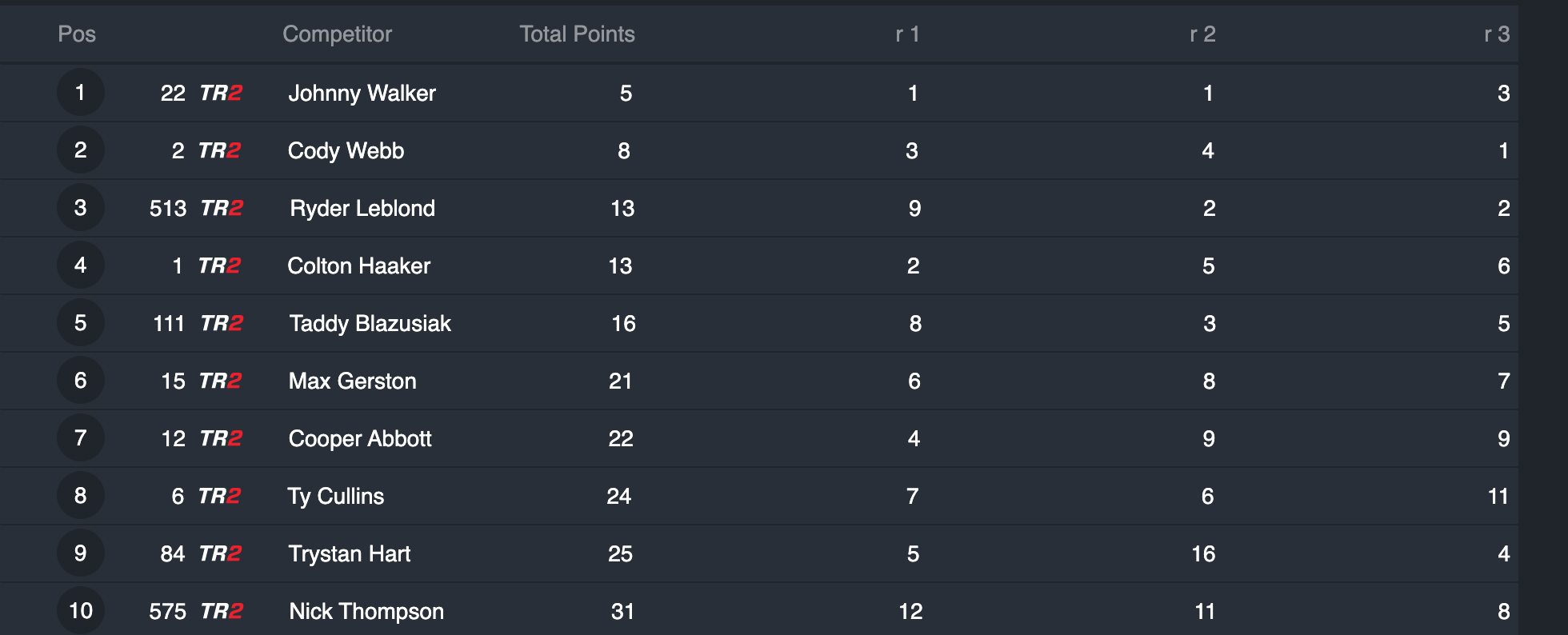Sort by the Total Points header
The height and width of the screenshot is (635, 1568).
(x=577, y=34)
